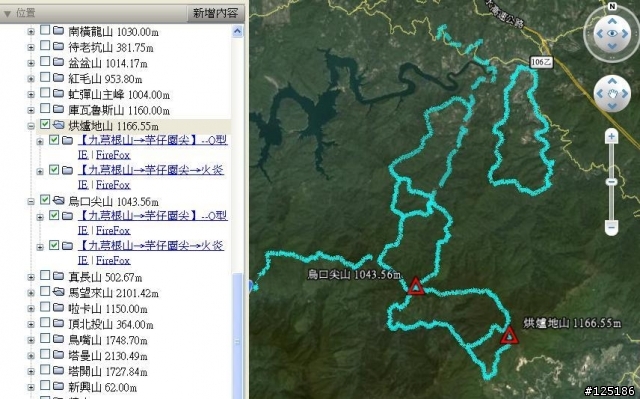Collapse the 位置 panel triangle
The height and width of the screenshot is (399, 640).
pos(7,14)
